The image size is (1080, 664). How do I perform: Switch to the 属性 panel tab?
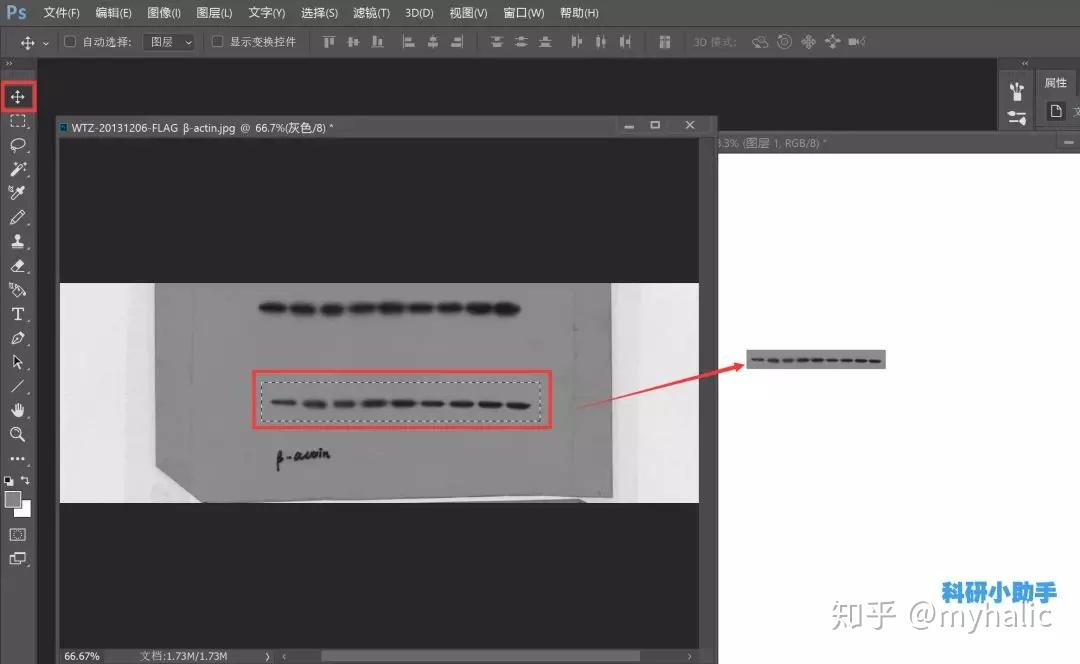click(1055, 82)
